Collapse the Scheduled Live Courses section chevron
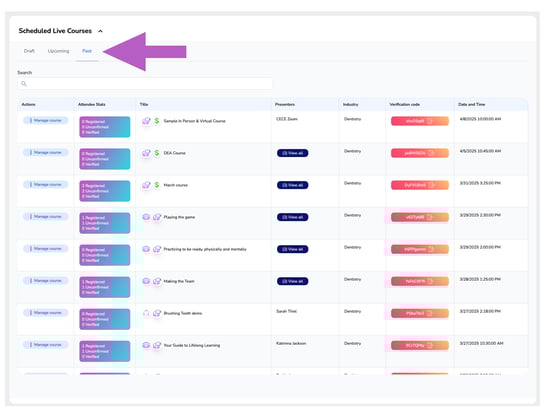Viewport: 552px width, 409px height. click(x=100, y=31)
